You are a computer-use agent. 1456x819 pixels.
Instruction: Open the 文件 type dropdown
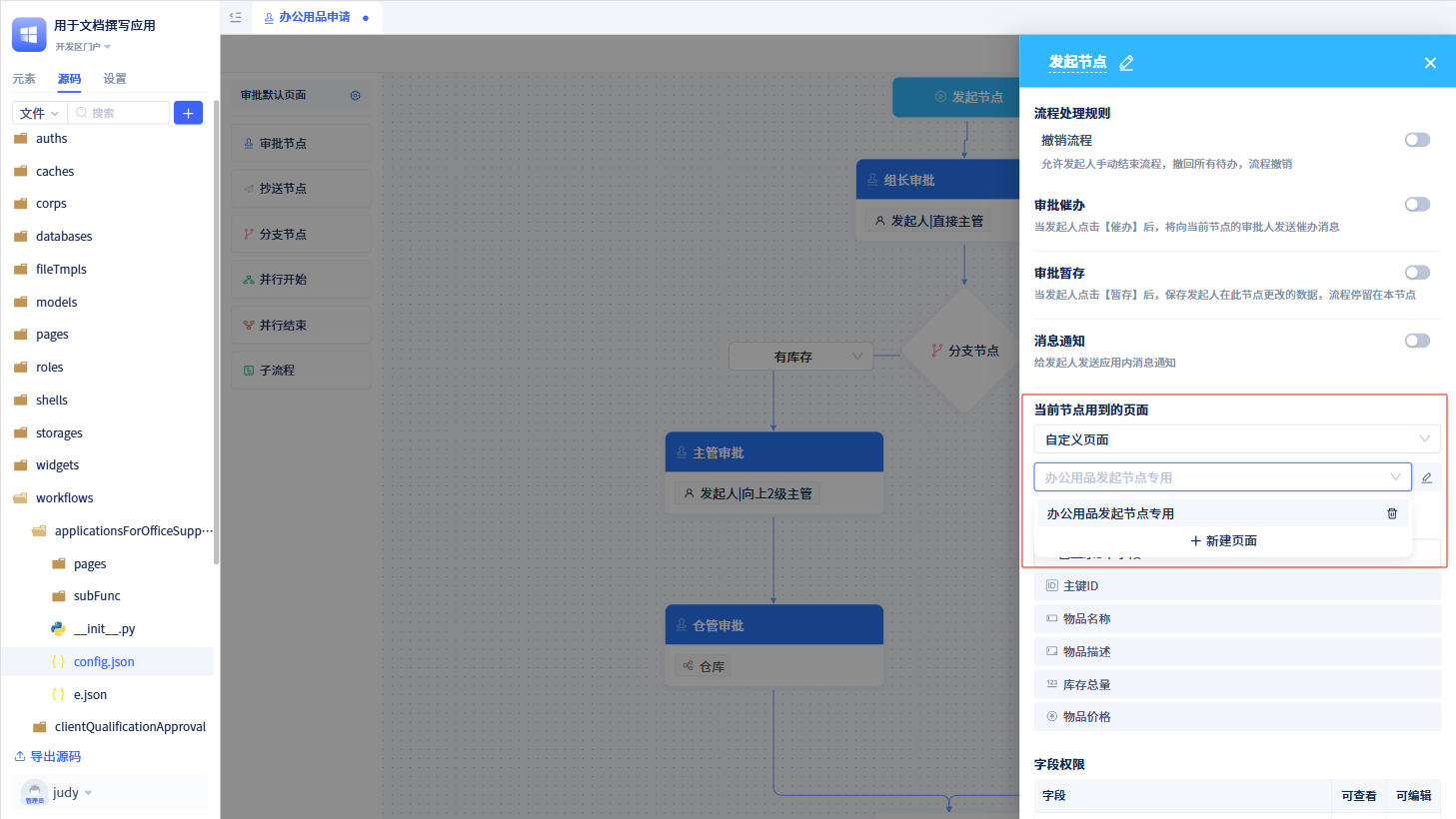tap(40, 113)
